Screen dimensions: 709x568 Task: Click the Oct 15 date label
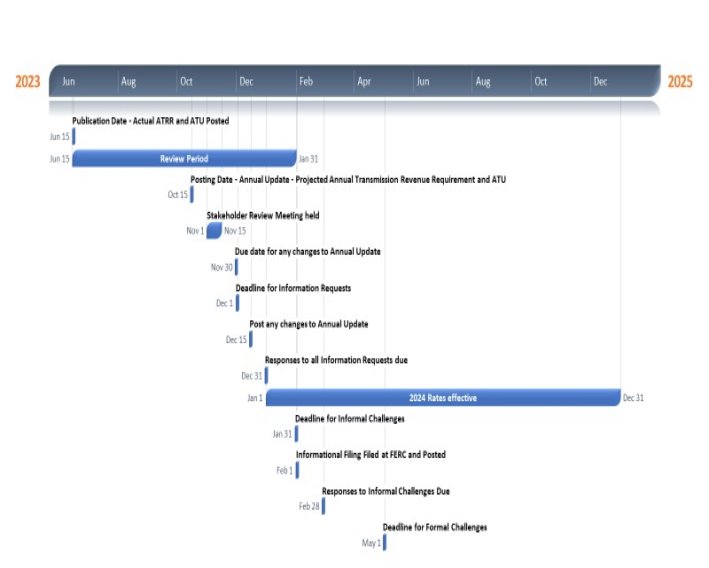178,194
